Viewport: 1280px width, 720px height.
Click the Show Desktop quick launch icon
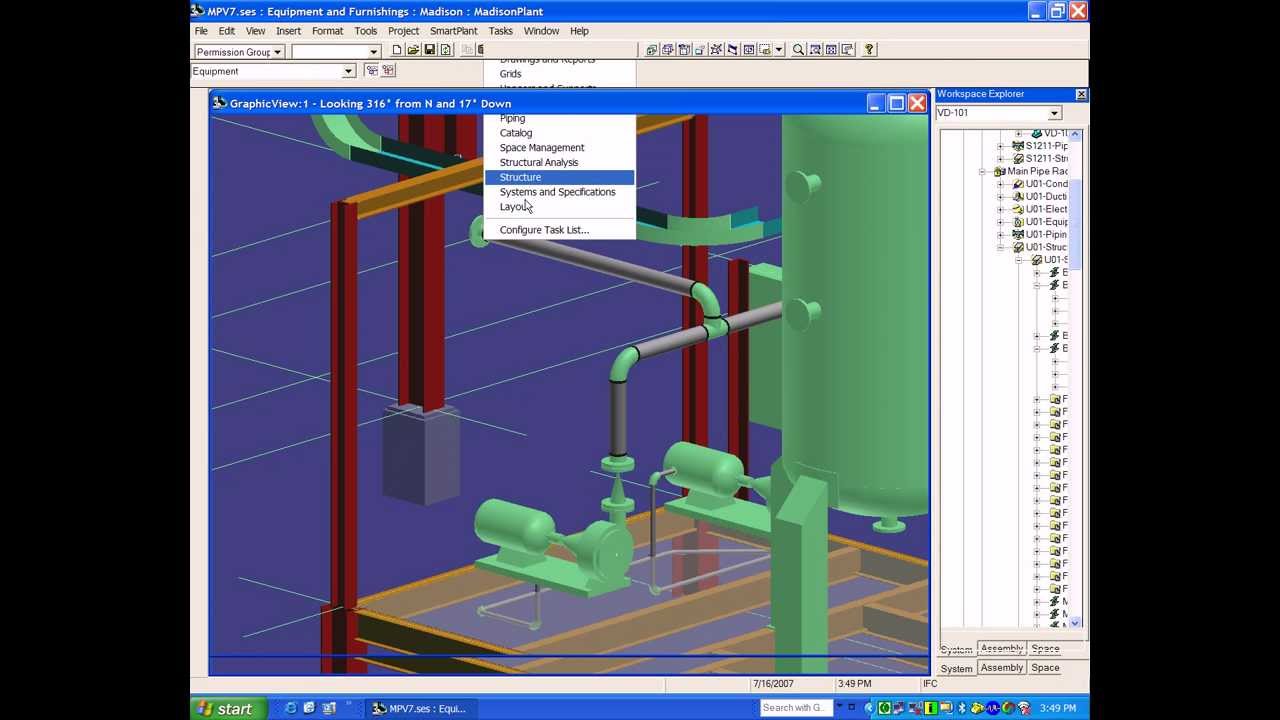pos(310,708)
